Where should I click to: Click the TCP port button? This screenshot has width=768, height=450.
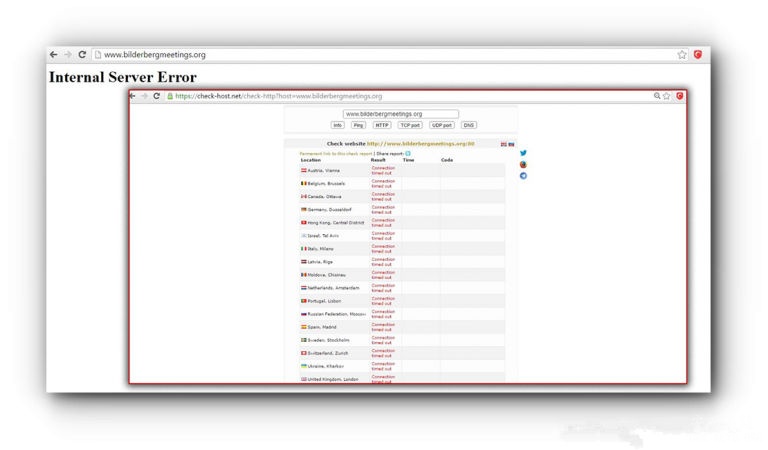click(x=410, y=125)
